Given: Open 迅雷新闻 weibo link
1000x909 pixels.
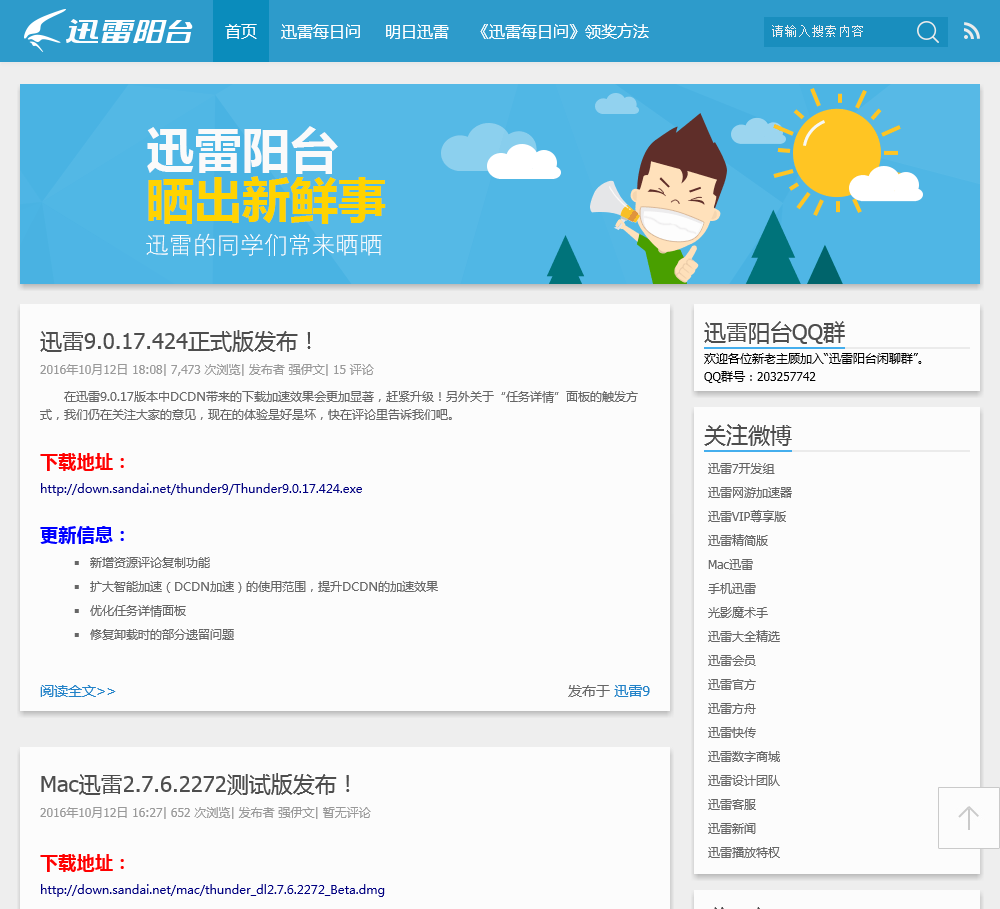Looking at the screenshot, I should [732, 829].
